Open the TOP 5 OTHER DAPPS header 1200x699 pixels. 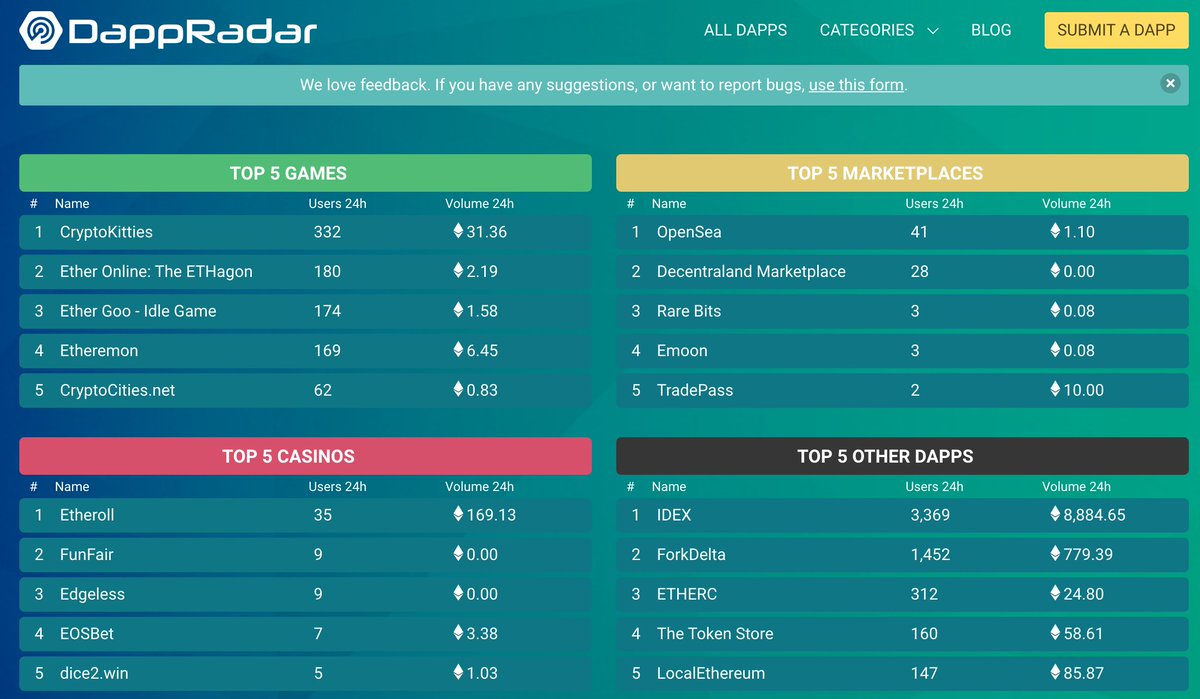coord(902,456)
